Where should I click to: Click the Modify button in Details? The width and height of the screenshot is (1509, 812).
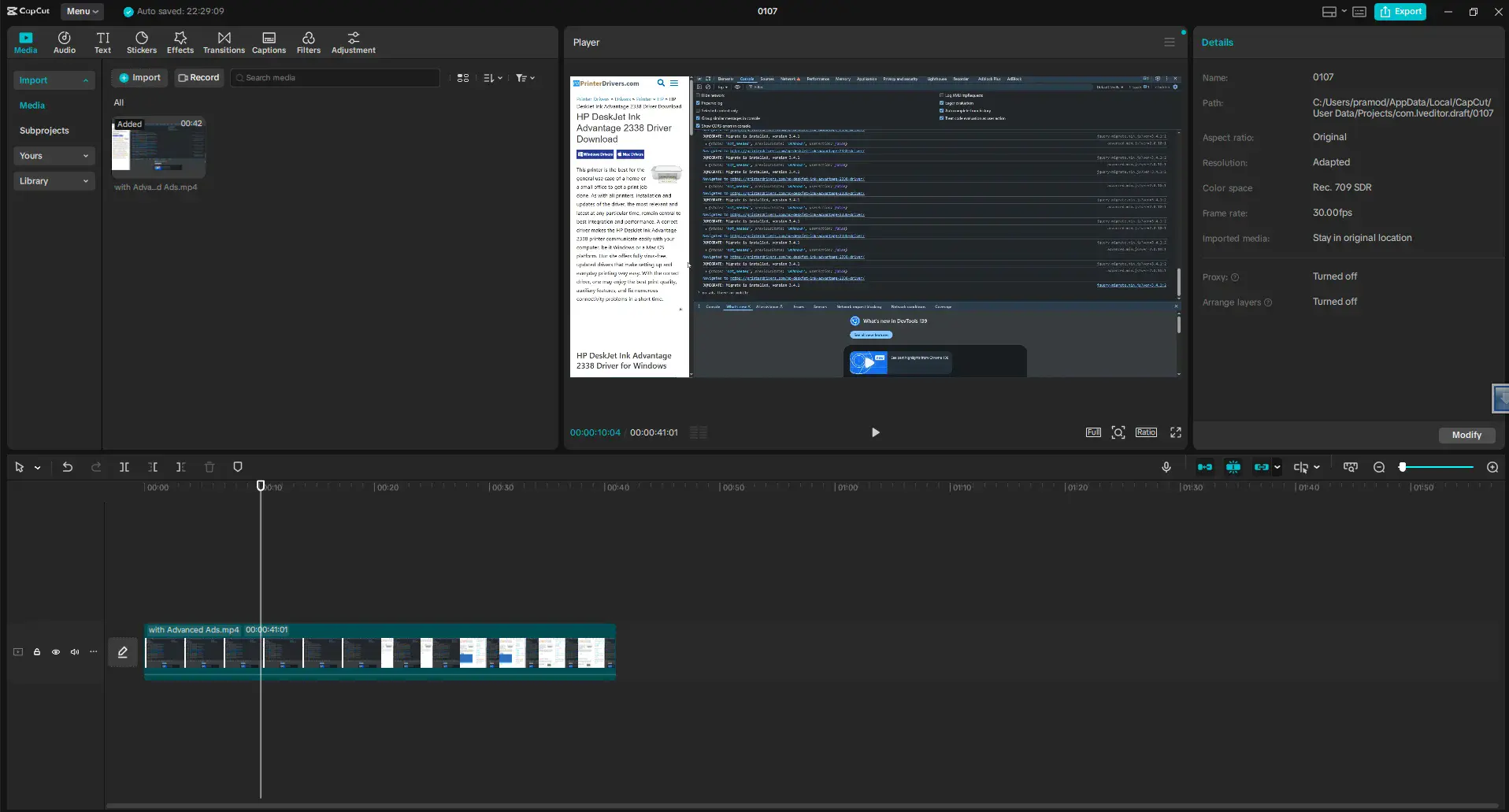click(x=1466, y=435)
